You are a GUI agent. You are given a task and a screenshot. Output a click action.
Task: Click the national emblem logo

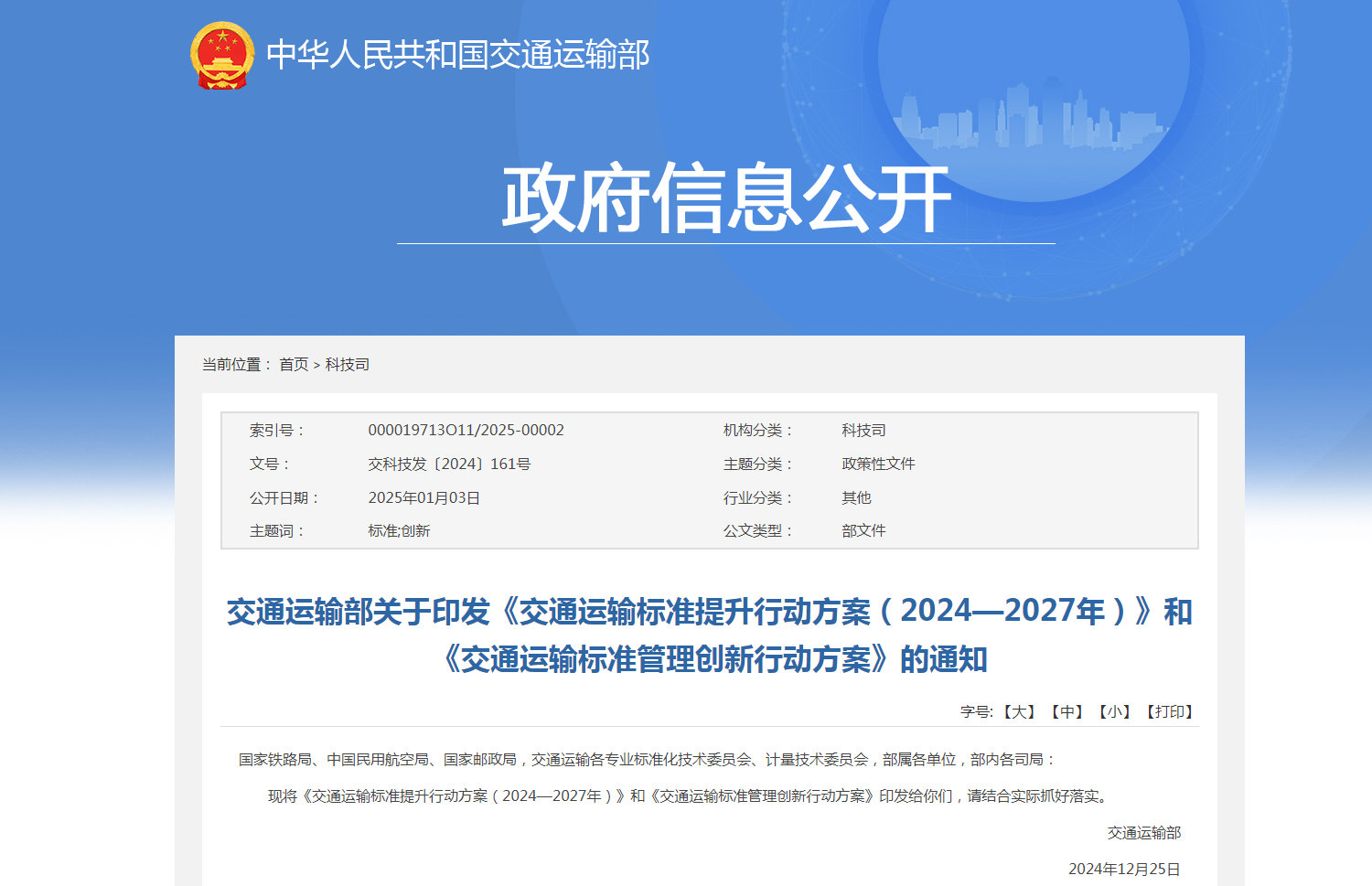221,55
